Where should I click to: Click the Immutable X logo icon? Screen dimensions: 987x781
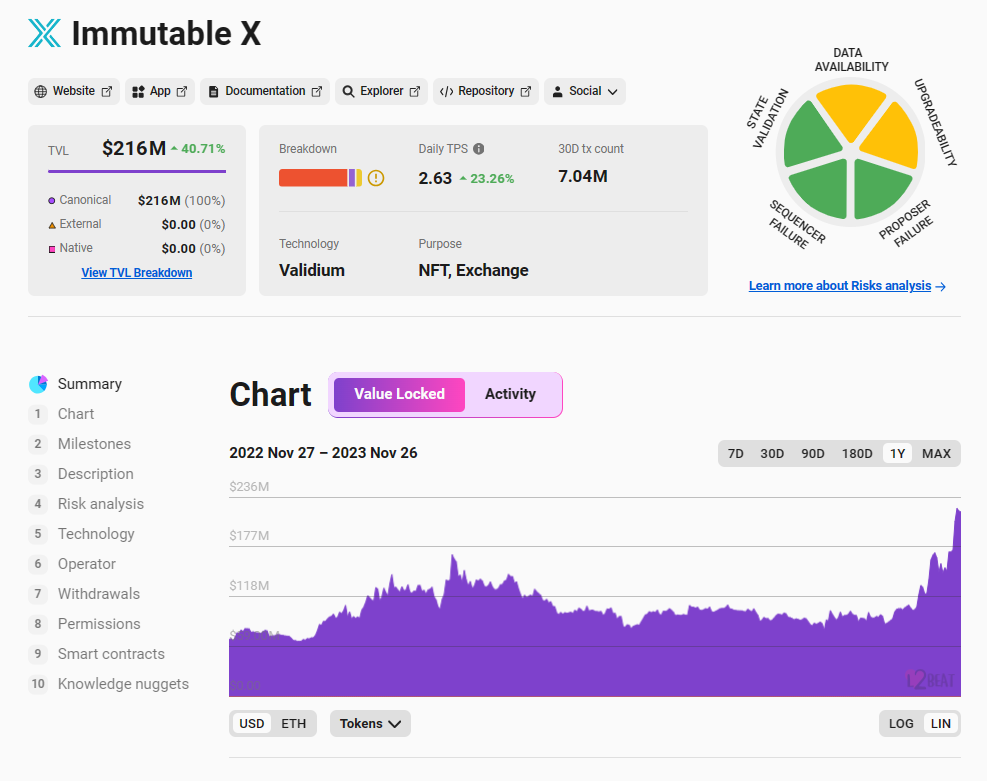[x=45, y=33]
